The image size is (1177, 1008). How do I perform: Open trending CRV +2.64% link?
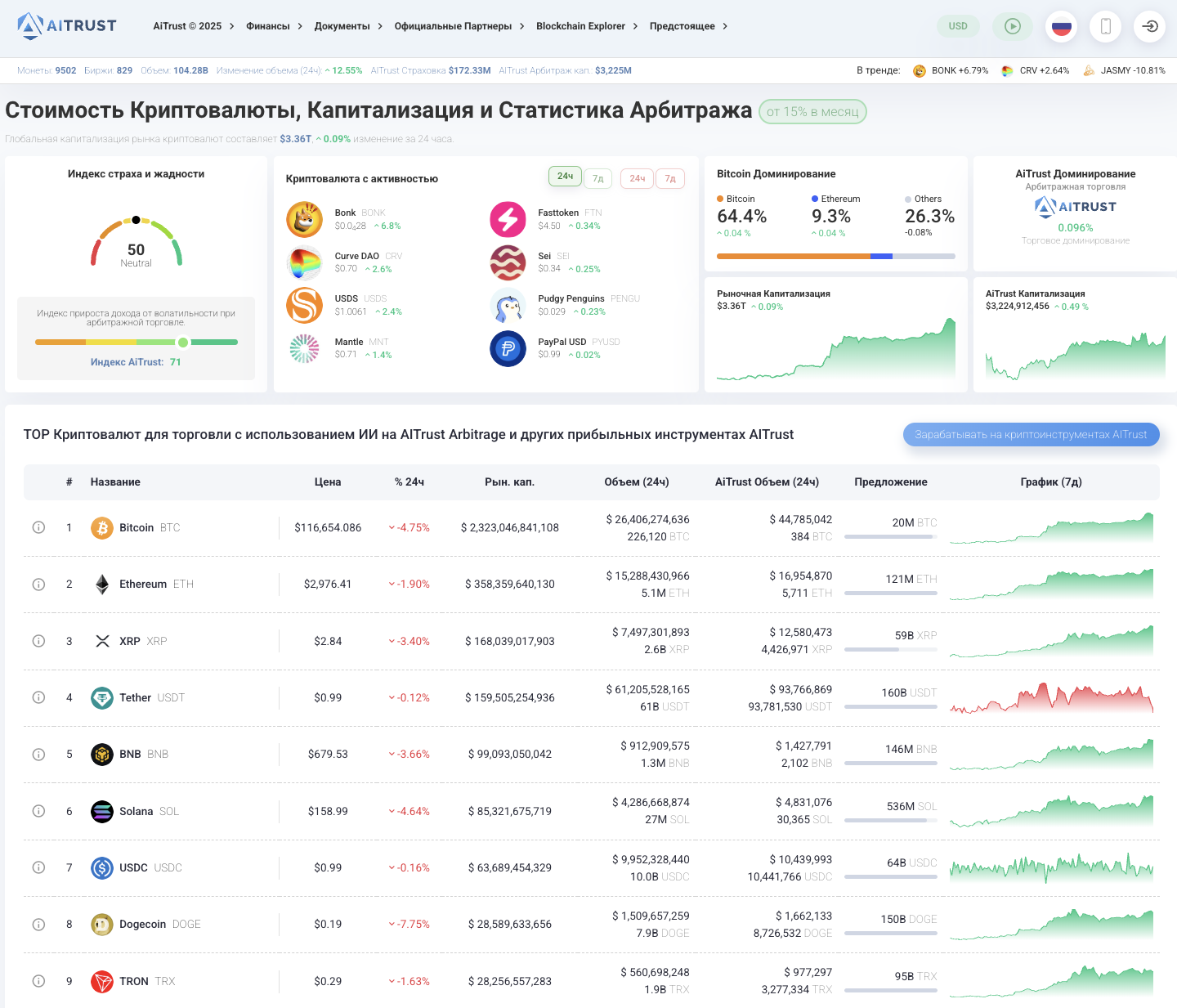click(1035, 70)
